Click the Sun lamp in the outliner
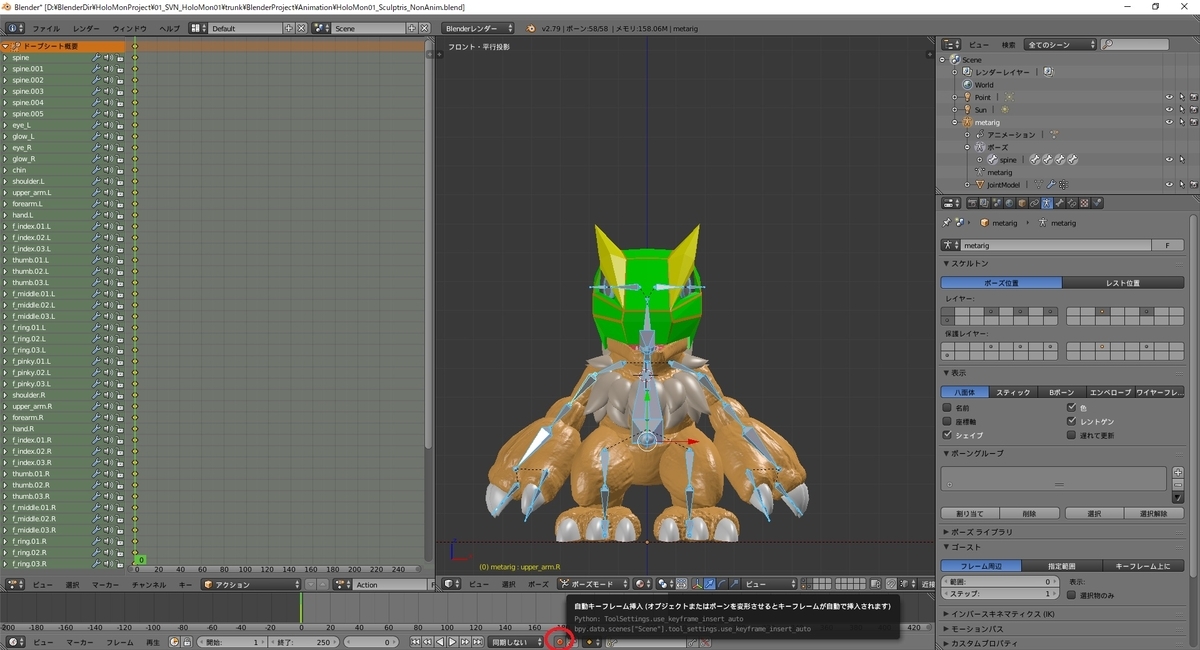Screen dimensions: 1200x650 pos(981,109)
